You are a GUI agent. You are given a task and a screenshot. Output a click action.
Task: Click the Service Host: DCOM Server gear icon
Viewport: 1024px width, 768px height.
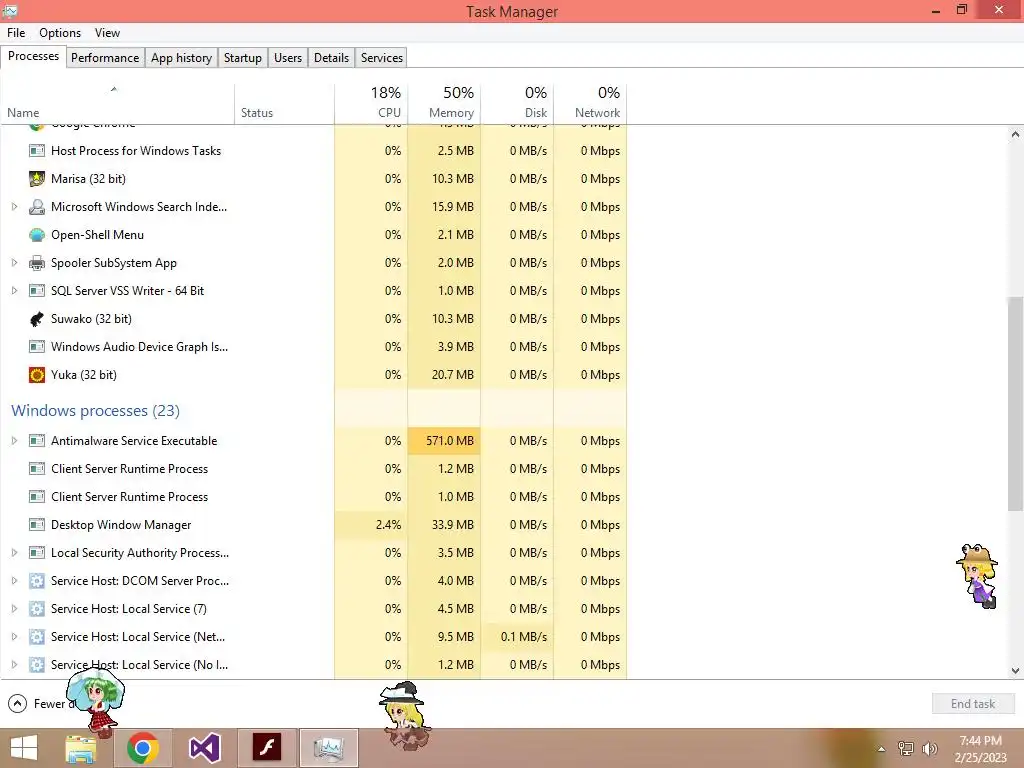(37, 581)
